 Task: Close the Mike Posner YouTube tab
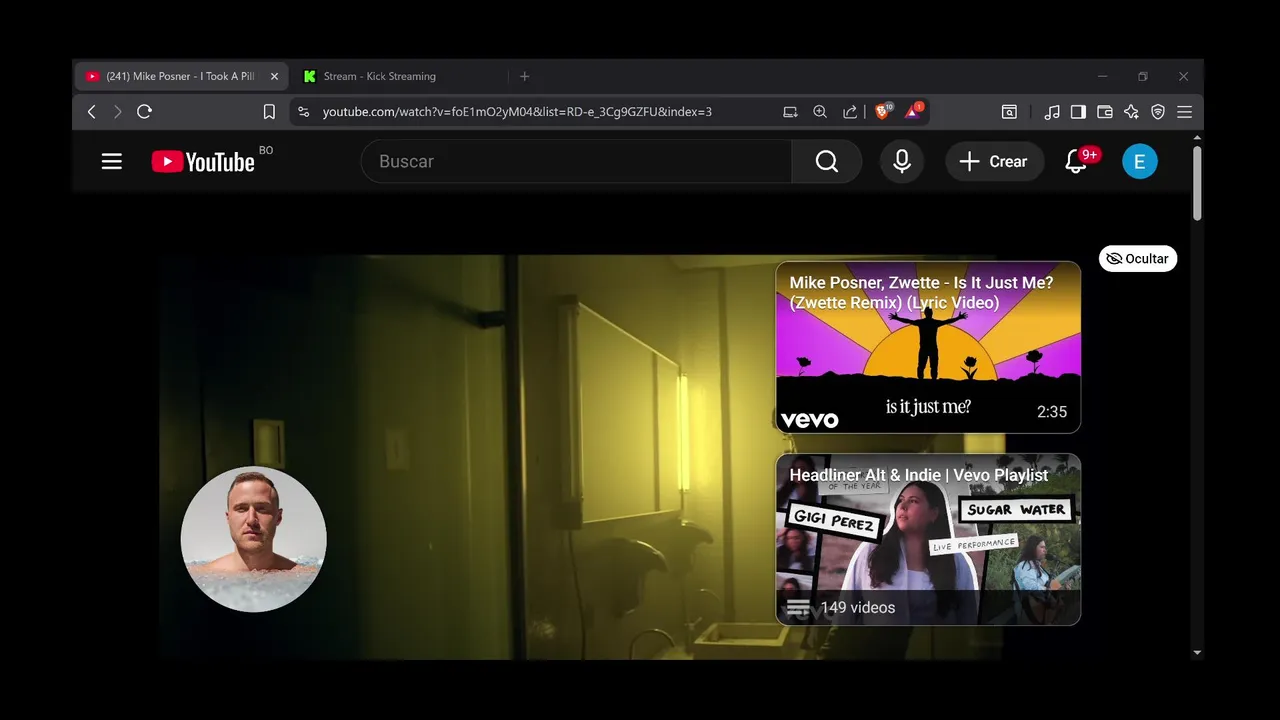(x=274, y=76)
